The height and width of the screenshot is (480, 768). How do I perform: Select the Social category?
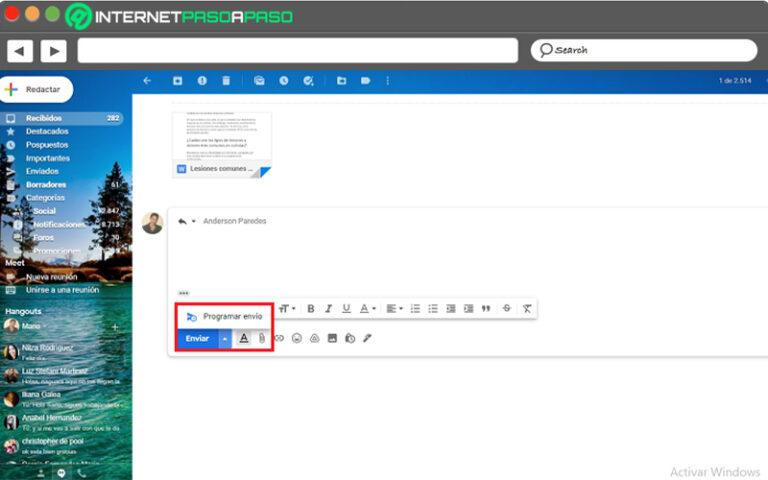(45, 211)
